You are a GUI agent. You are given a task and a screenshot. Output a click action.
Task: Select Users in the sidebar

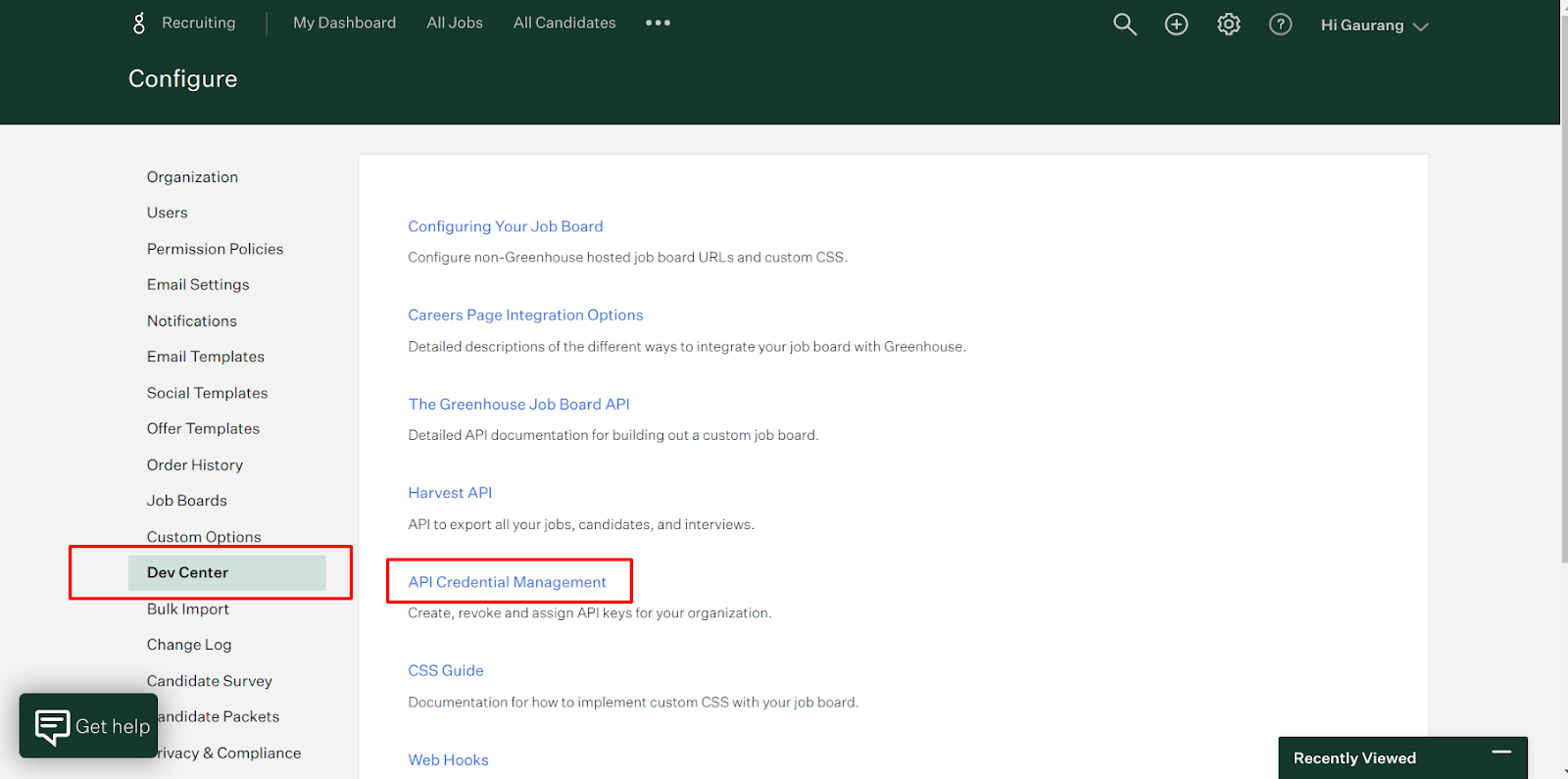point(168,213)
